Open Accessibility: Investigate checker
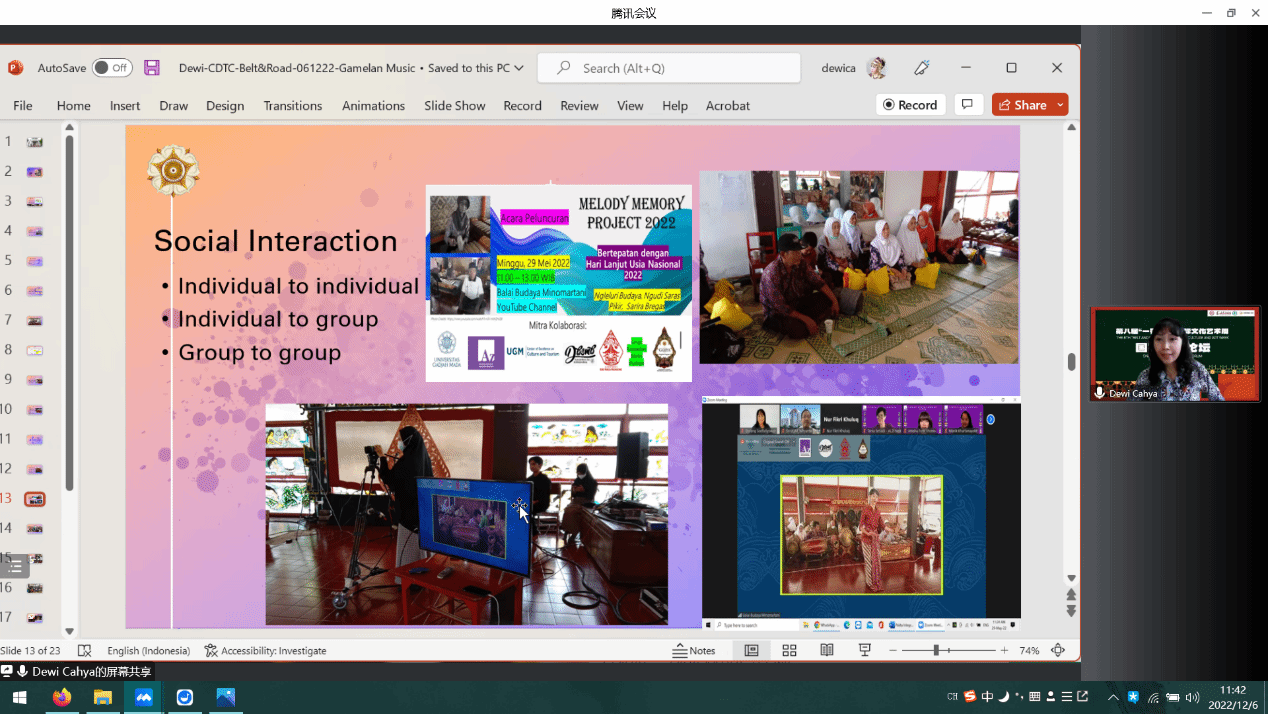The image size is (1268, 714). (266, 650)
